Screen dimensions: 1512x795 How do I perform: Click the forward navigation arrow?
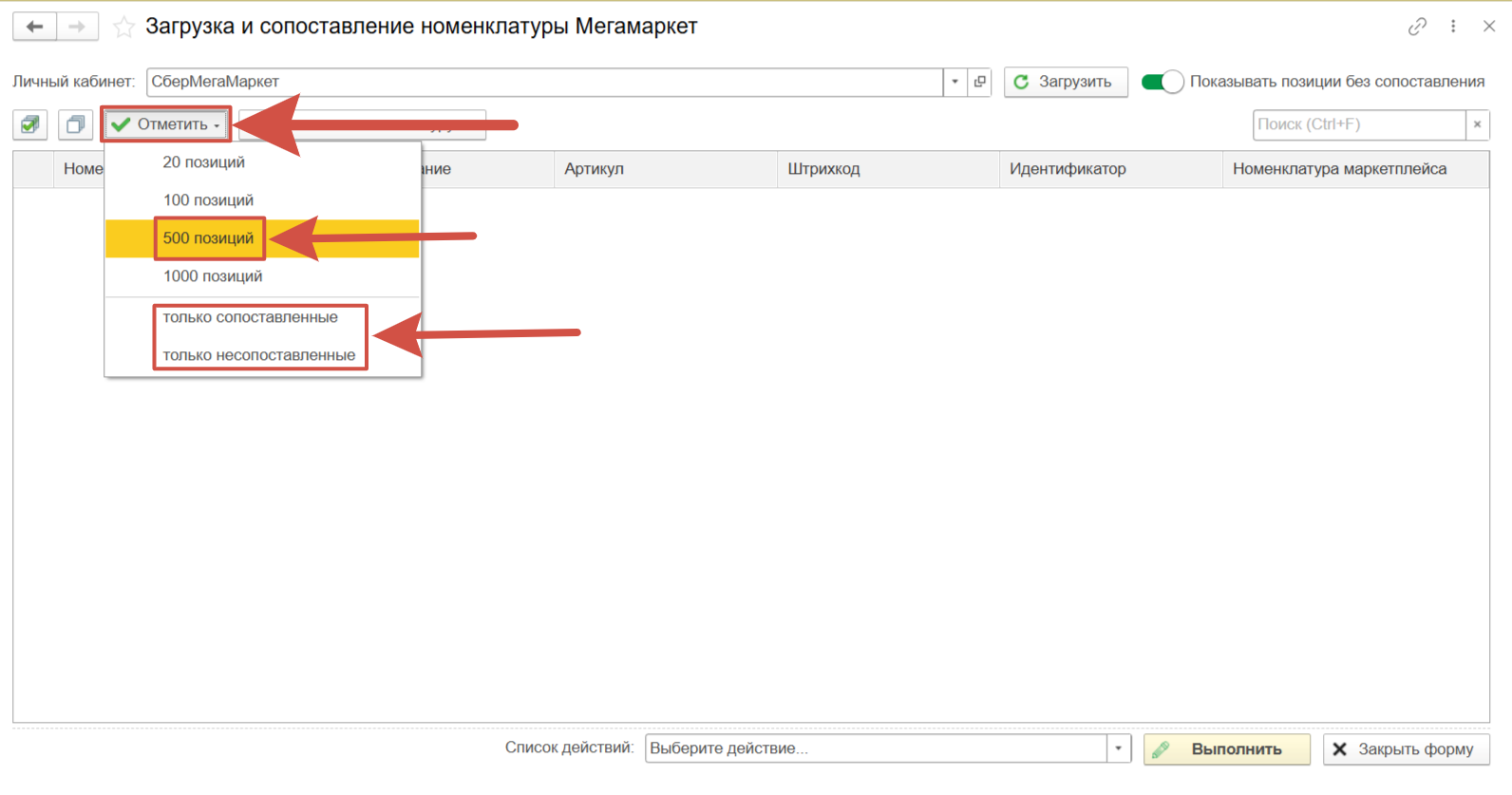(78, 27)
